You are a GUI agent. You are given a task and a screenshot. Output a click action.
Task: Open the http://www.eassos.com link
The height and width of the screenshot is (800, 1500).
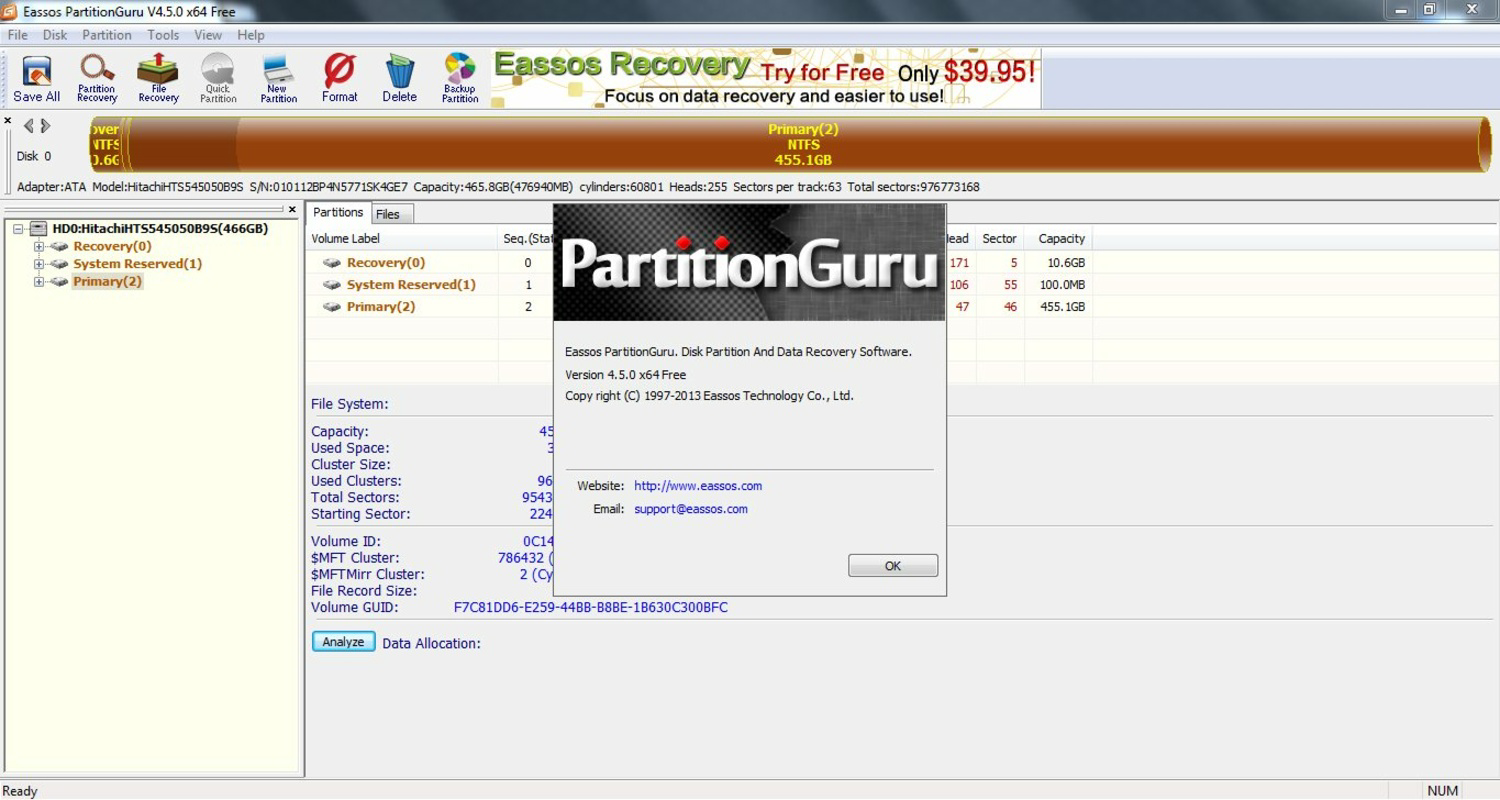(698, 486)
